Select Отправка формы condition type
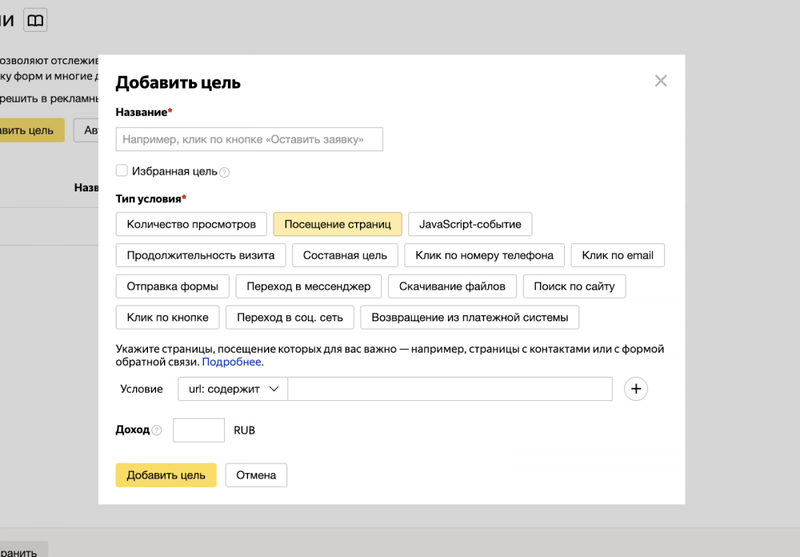The height and width of the screenshot is (557, 800). pos(172,287)
